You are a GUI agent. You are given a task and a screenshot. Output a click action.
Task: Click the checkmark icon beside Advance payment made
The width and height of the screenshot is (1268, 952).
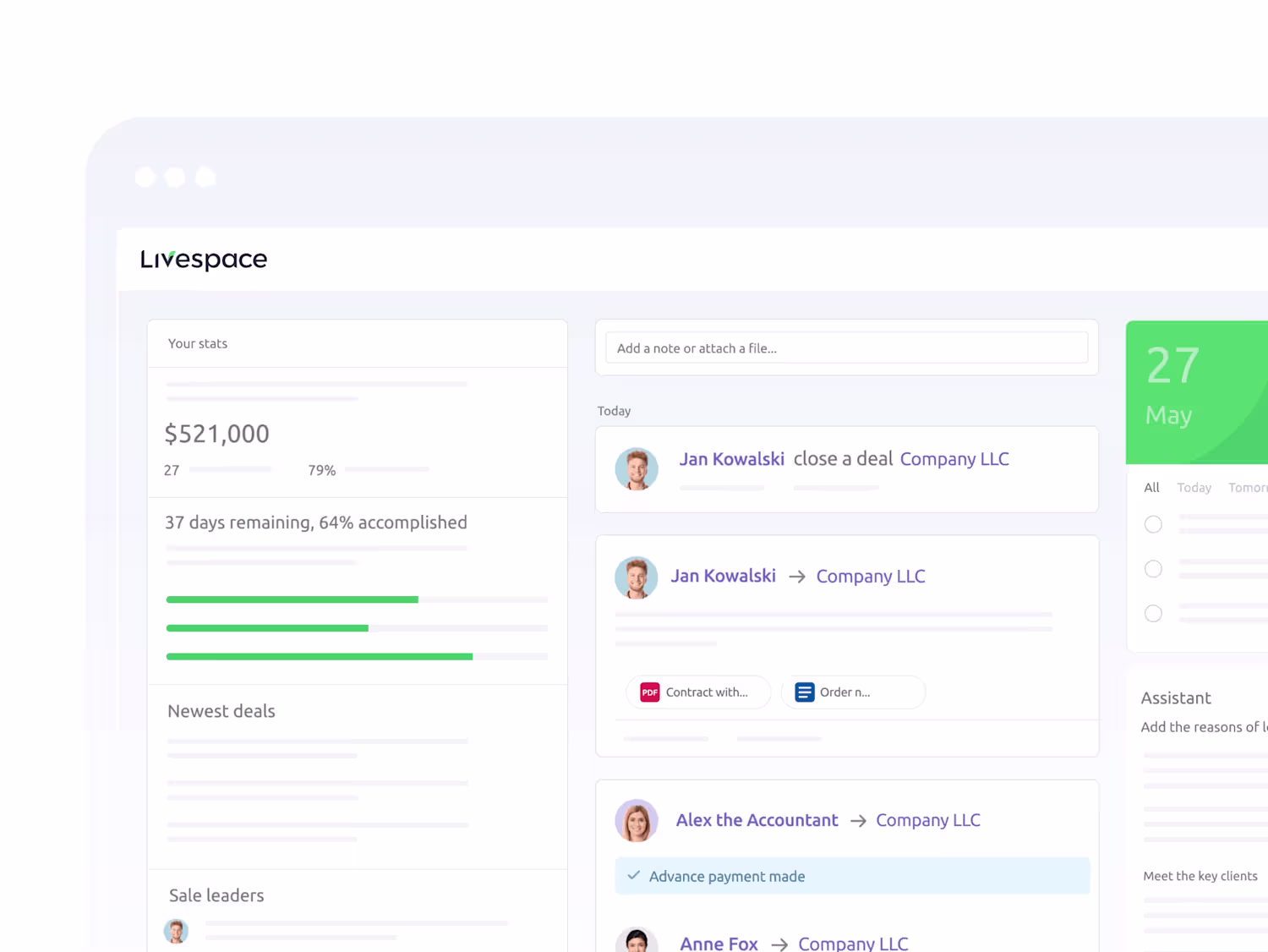coord(633,876)
